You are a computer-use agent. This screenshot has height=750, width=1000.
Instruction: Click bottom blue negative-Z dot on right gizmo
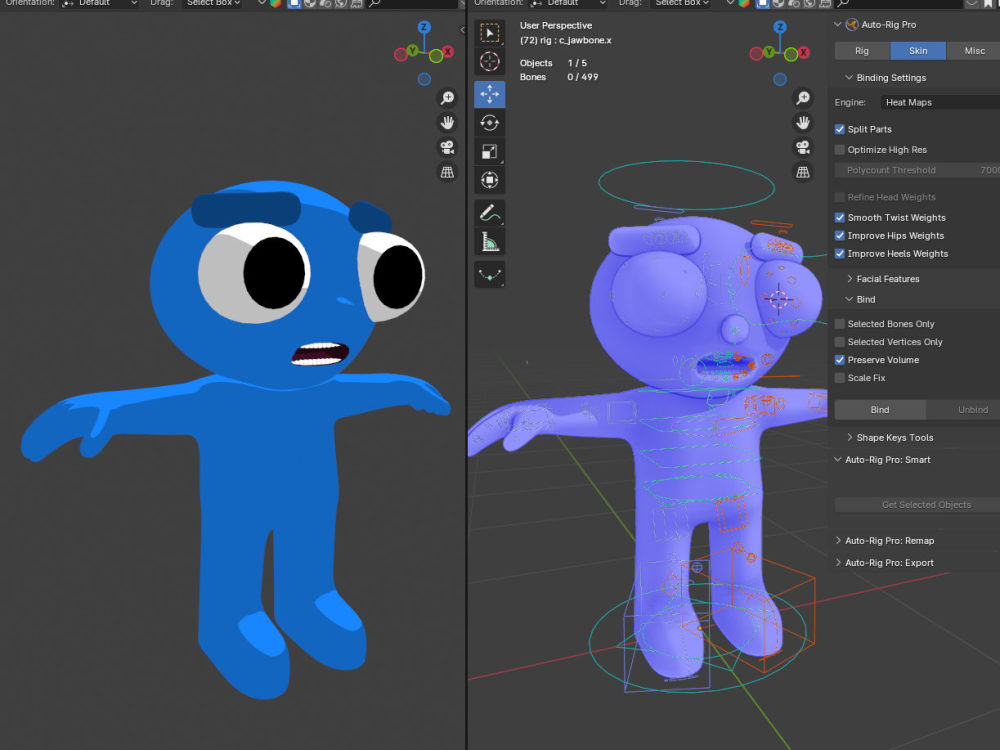click(x=780, y=79)
